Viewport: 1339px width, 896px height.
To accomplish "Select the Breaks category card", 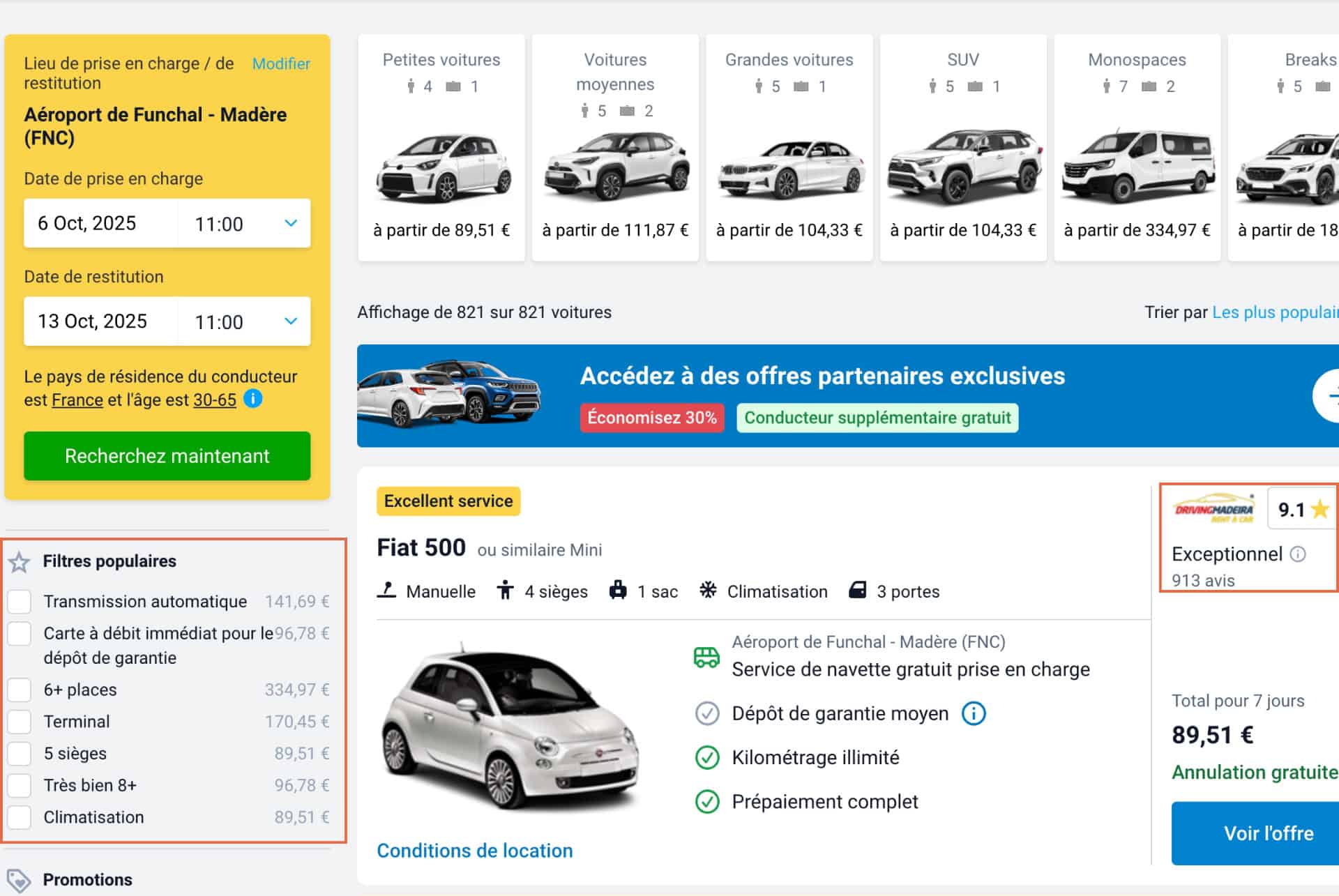I will click(x=1284, y=148).
